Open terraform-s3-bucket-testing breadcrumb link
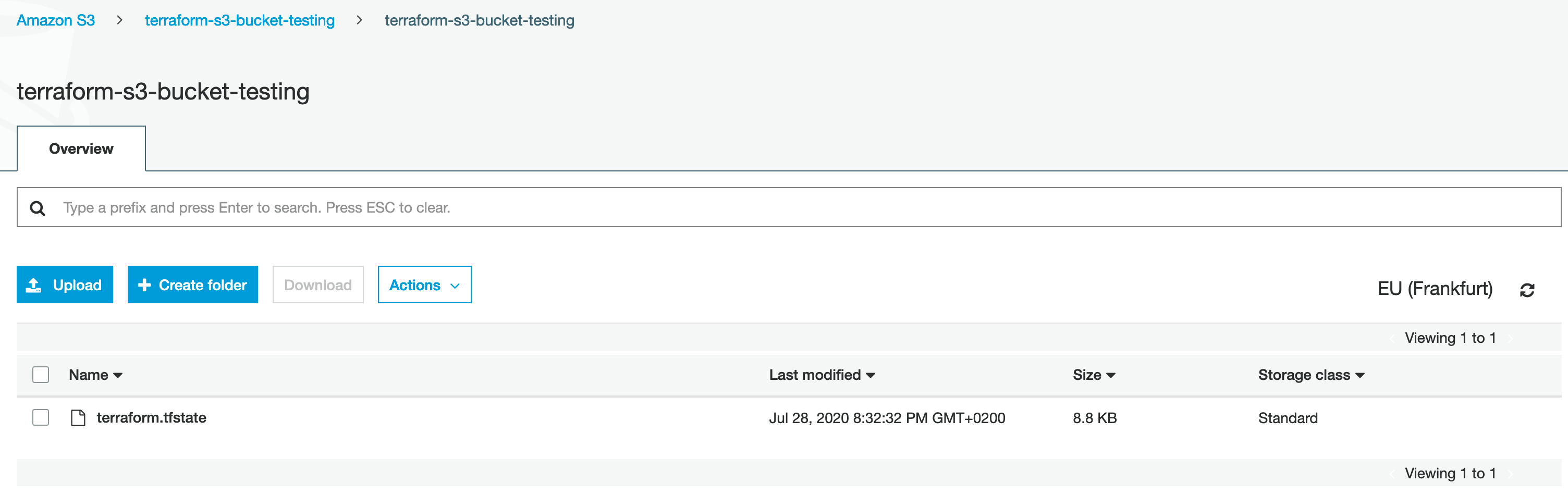Image resolution: width=1568 pixels, height=495 pixels. [239, 20]
